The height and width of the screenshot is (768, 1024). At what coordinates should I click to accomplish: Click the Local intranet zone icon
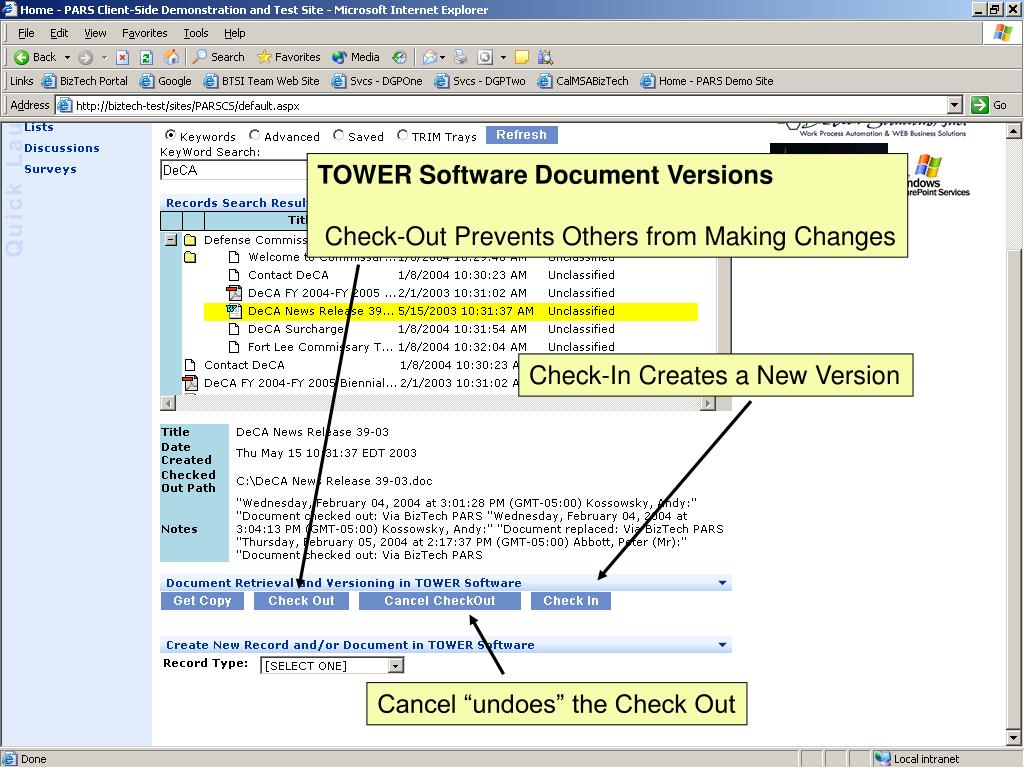(x=882, y=759)
